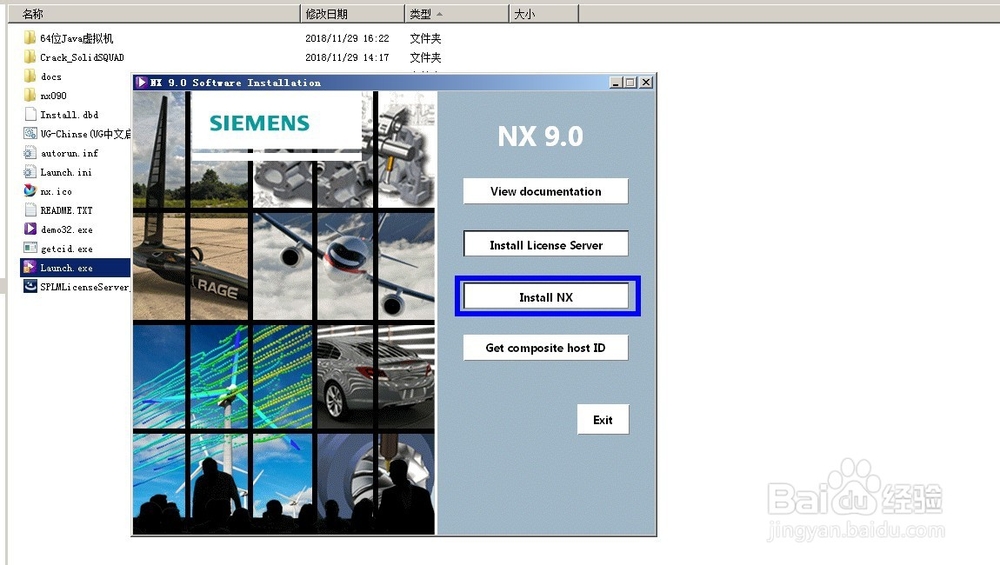Select the folder name docs

[51, 77]
